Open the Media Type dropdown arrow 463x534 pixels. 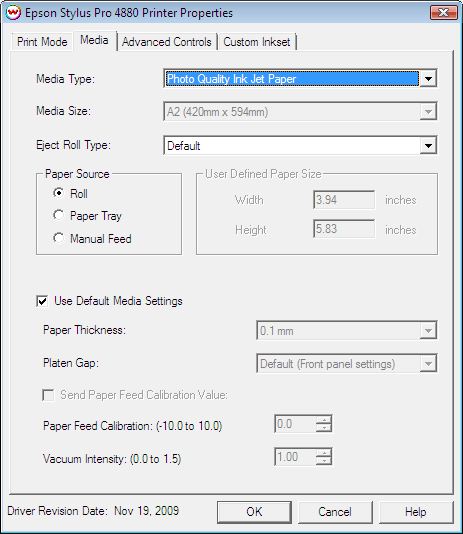[x=428, y=79]
